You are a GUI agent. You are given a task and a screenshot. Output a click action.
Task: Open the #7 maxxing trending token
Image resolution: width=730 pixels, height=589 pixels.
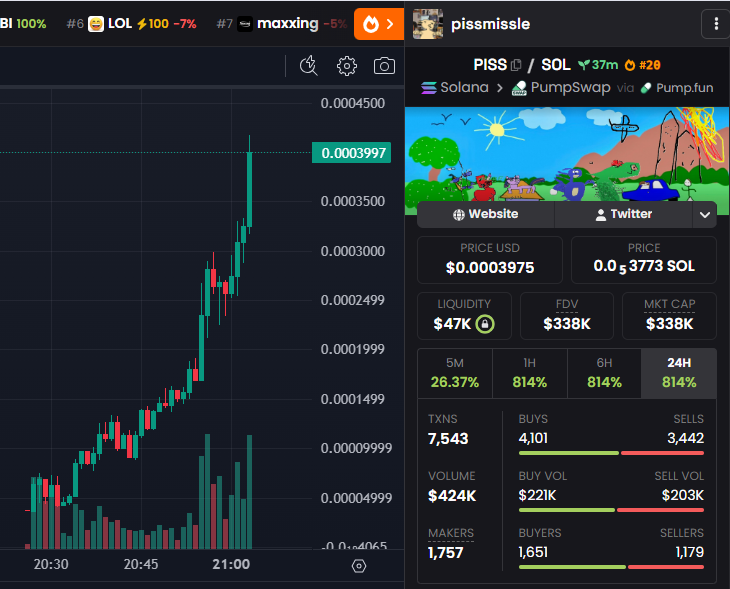pos(282,24)
